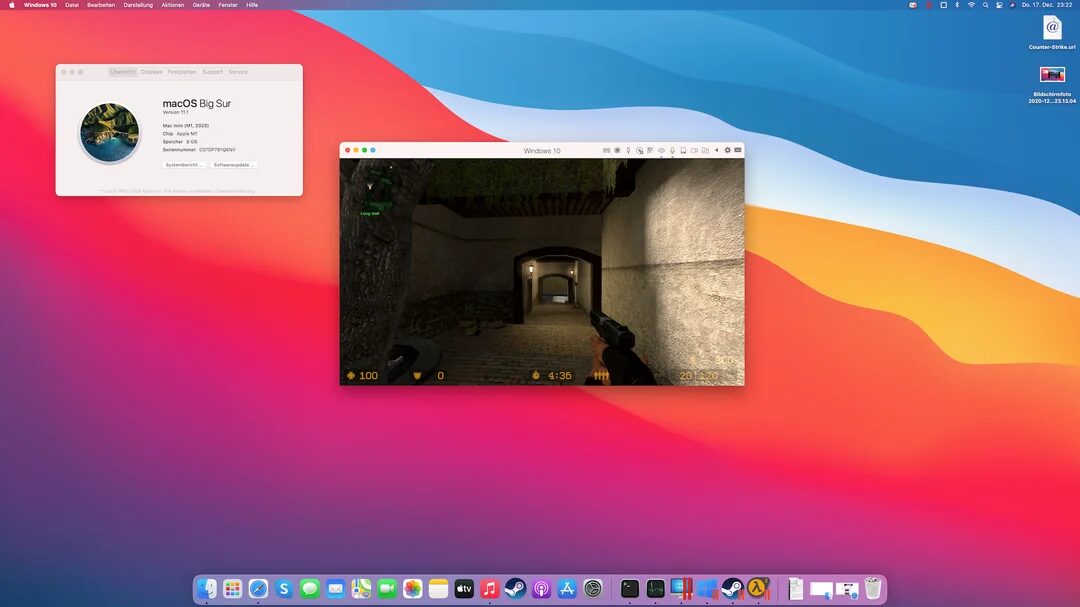Open Apple TV app in the Dock
Image resolution: width=1080 pixels, height=607 pixels.
[x=464, y=589]
